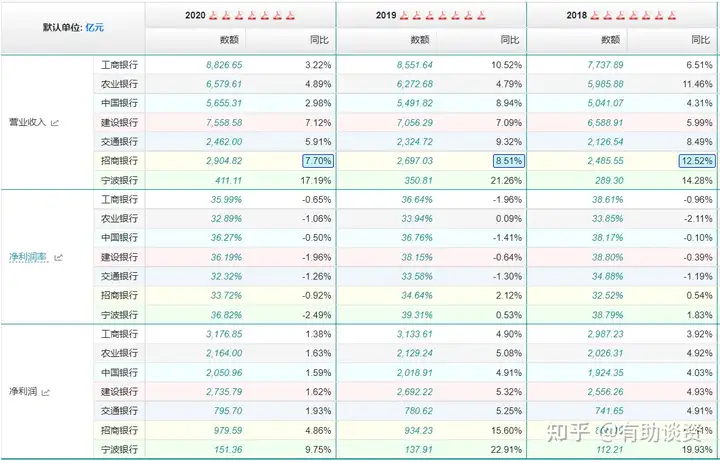Viewport: 720px width, 462px height.
Task: Select the net margin value 35.99%
Action: [x=226, y=200]
